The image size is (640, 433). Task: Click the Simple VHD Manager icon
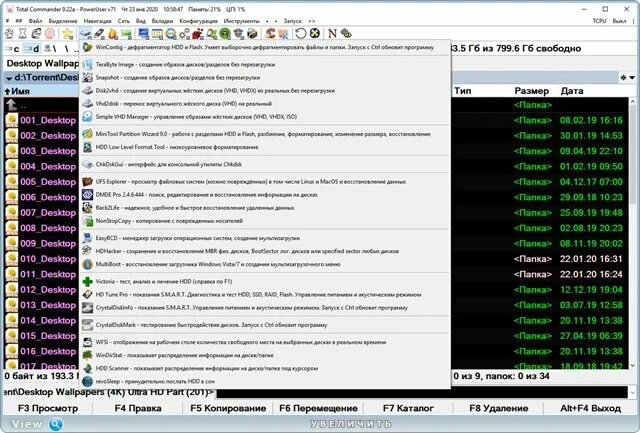point(87,117)
